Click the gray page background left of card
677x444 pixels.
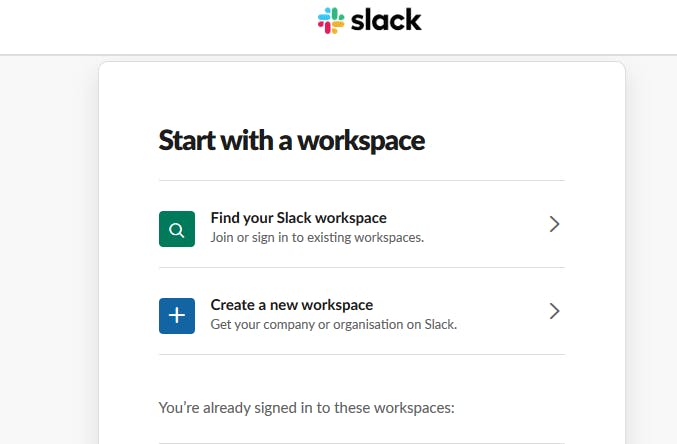pyautogui.click(x=48, y=250)
